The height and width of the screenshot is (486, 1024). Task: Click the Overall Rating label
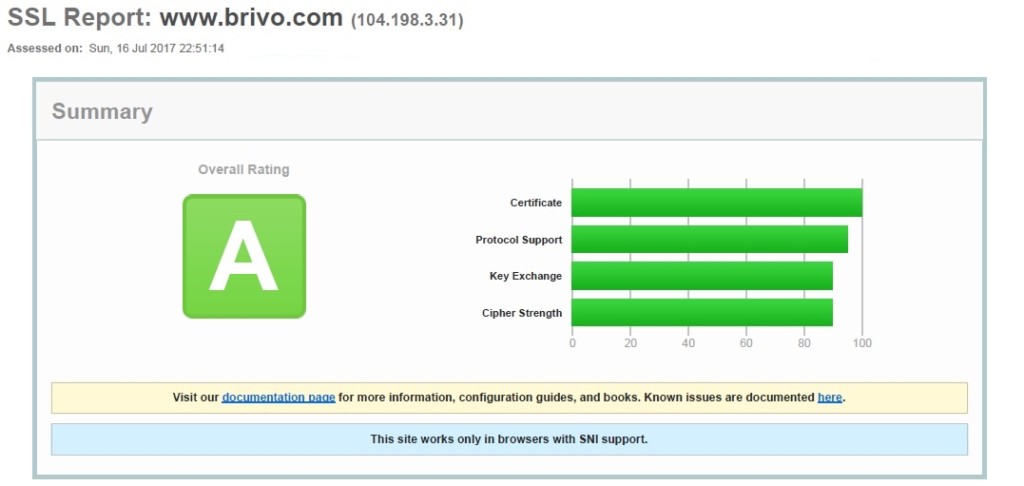coord(243,169)
